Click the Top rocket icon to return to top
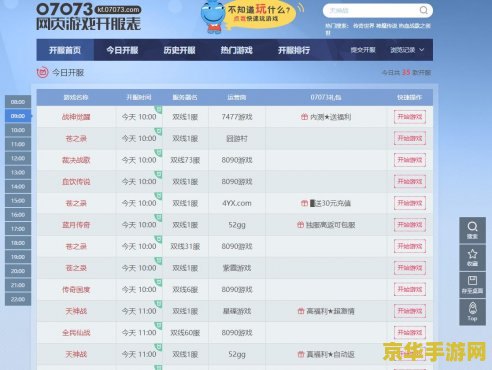Image resolution: width=492 pixels, height=370 pixels. tap(472, 312)
